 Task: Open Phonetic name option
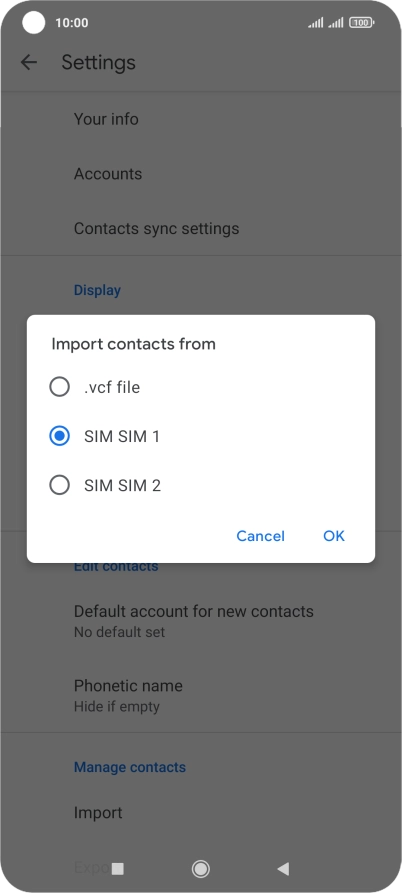[201, 695]
